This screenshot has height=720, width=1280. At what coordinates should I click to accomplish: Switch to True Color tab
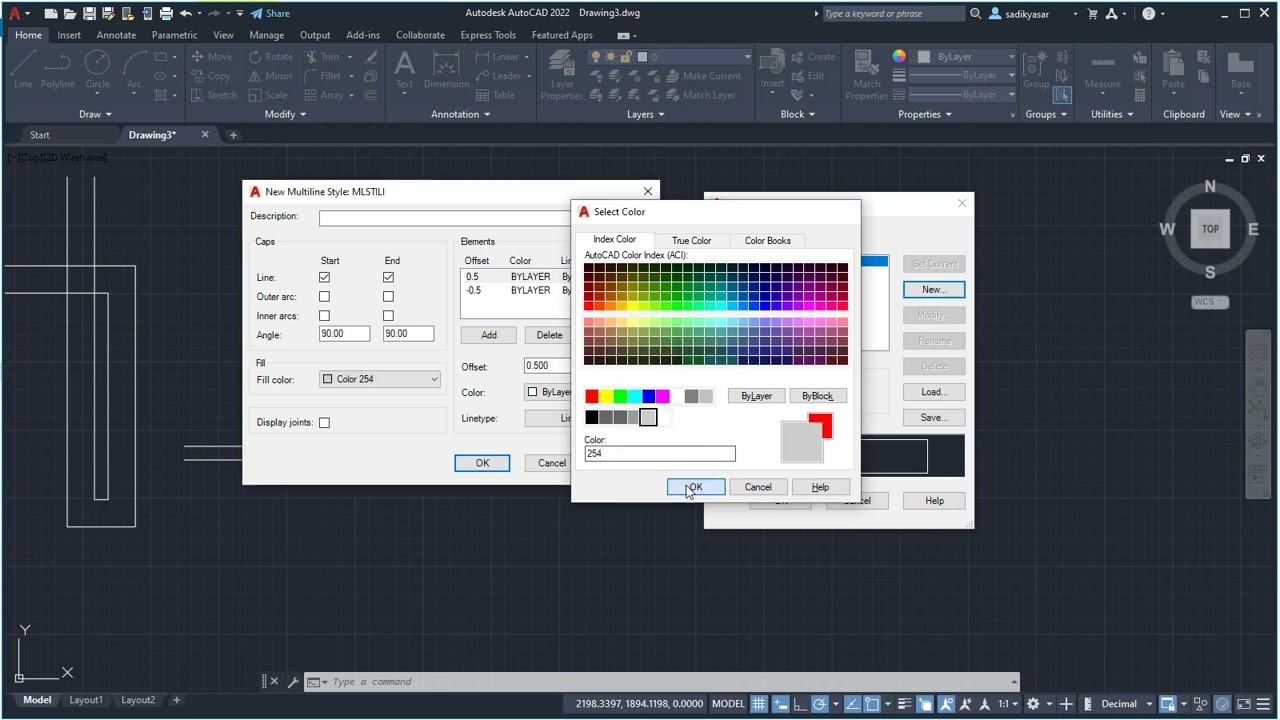[x=691, y=241]
